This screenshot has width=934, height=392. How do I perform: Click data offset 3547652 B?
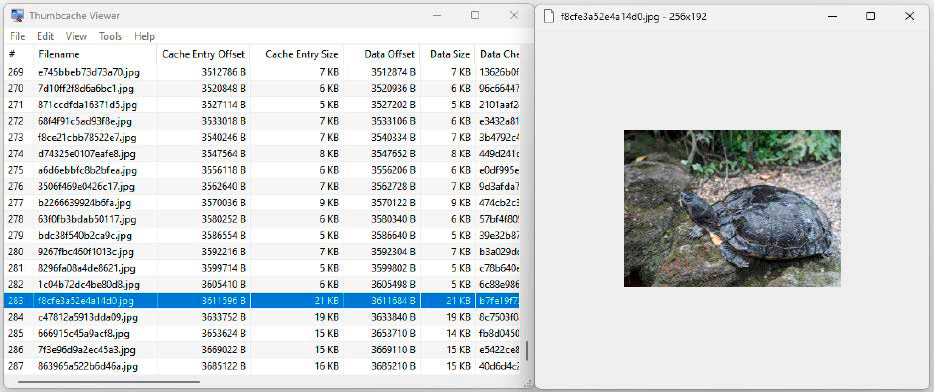(393, 154)
